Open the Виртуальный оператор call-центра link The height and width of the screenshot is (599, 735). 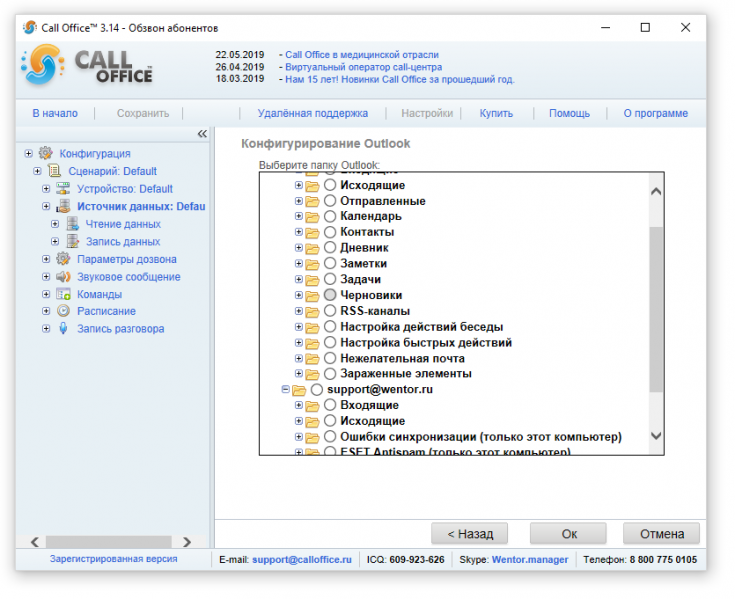363,67
